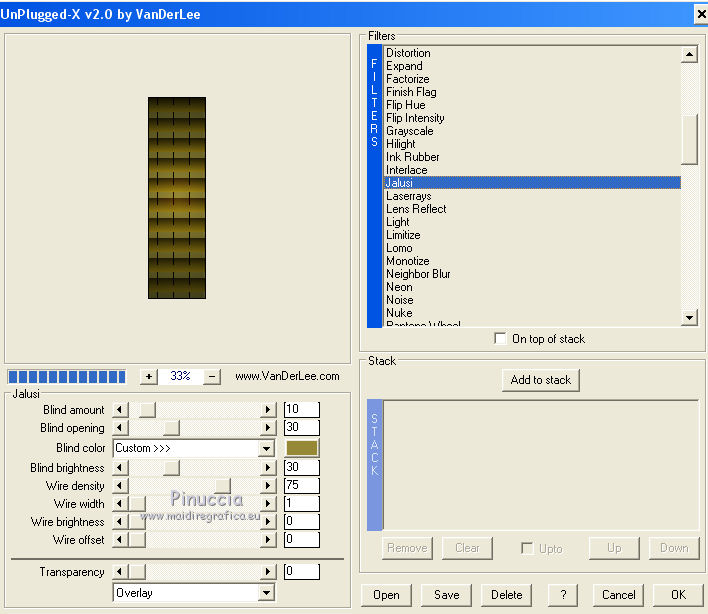Close the UnPlugged-X dialog window
This screenshot has width=708, height=614.
pos(701,14)
